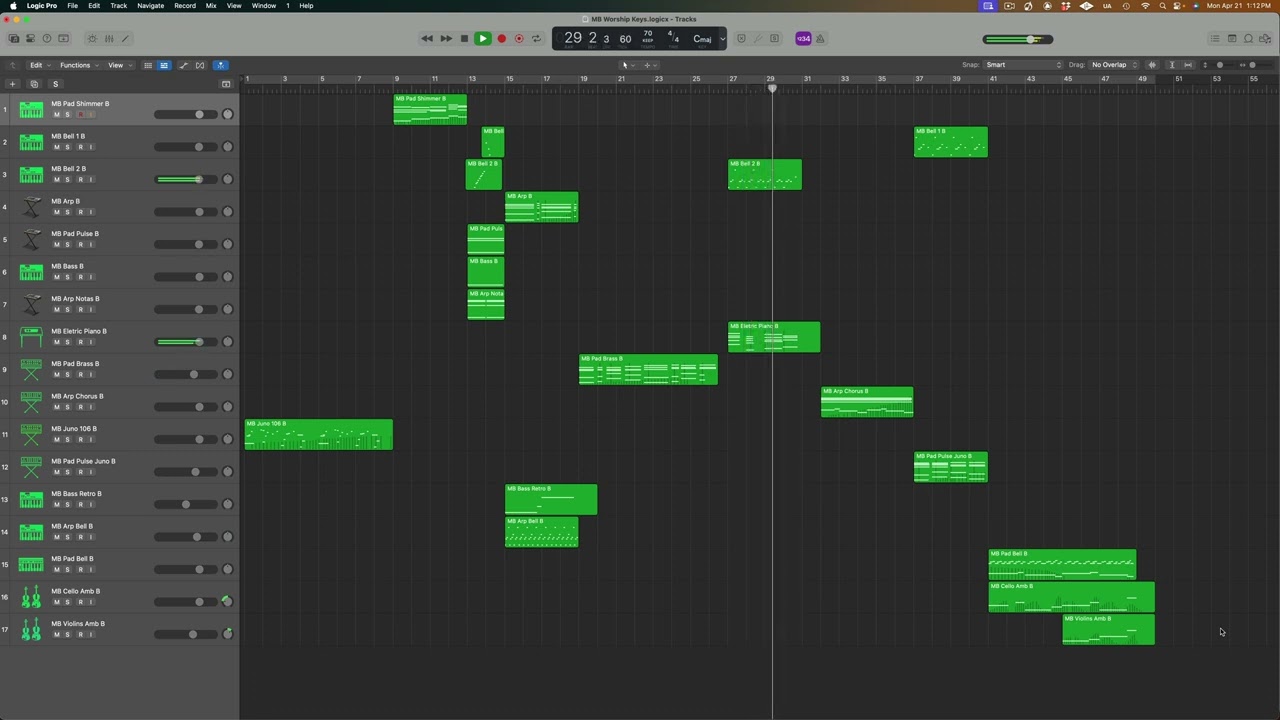The width and height of the screenshot is (1280, 720).
Task: Open the Mix menu
Action: pos(211,6)
